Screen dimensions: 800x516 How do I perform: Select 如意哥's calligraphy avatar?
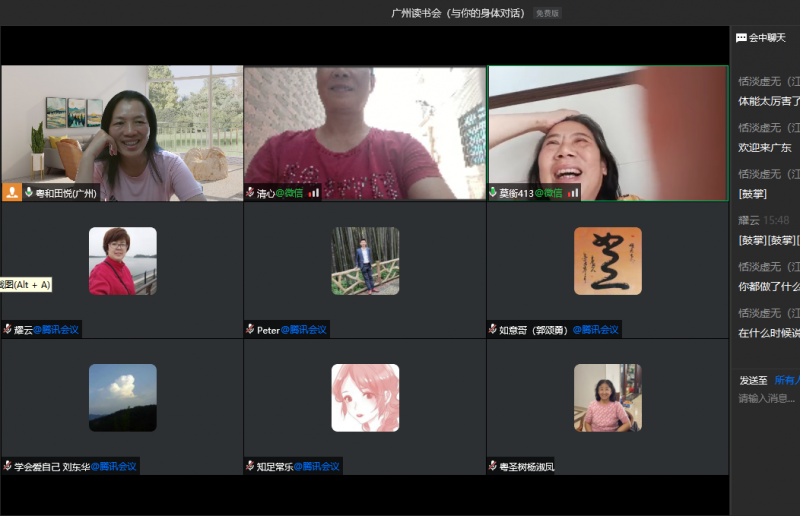click(x=607, y=261)
